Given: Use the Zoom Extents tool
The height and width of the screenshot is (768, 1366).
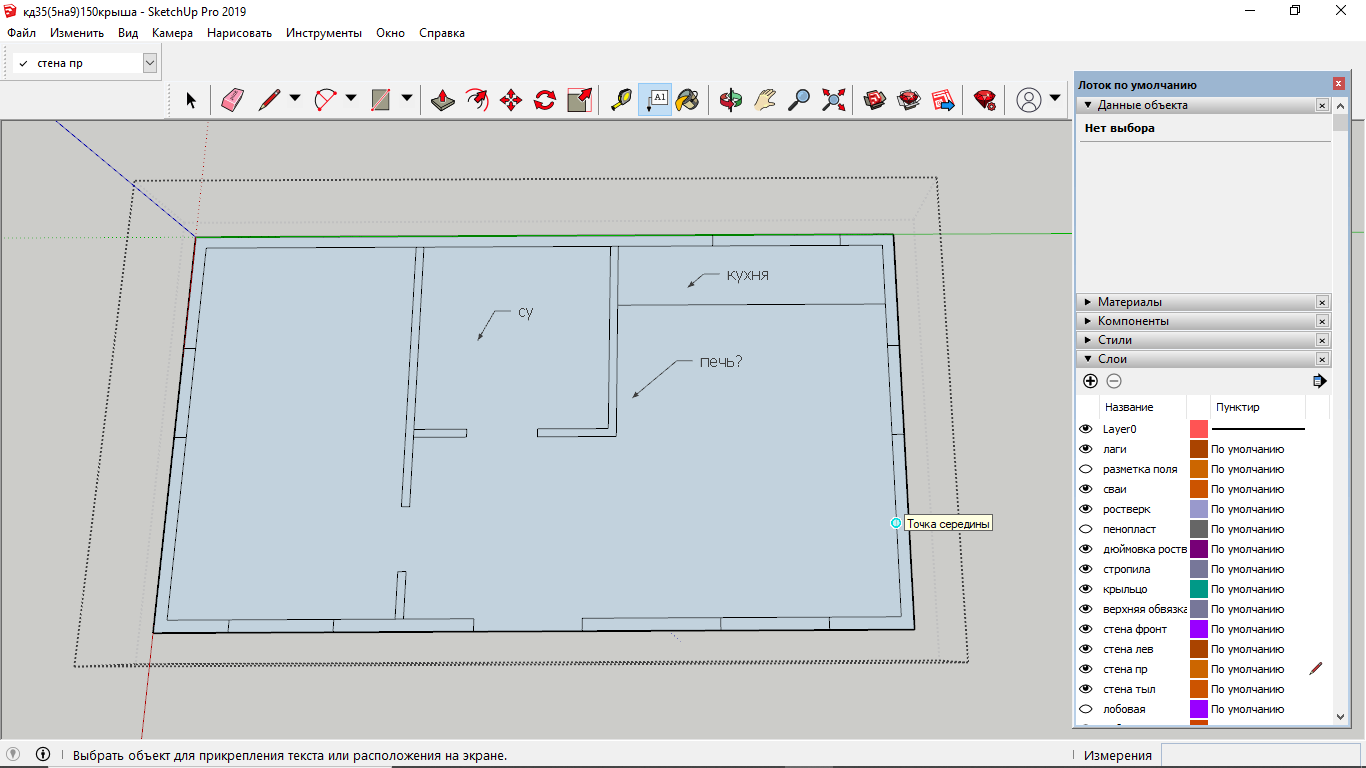Looking at the screenshot, I should click(833, 99).
